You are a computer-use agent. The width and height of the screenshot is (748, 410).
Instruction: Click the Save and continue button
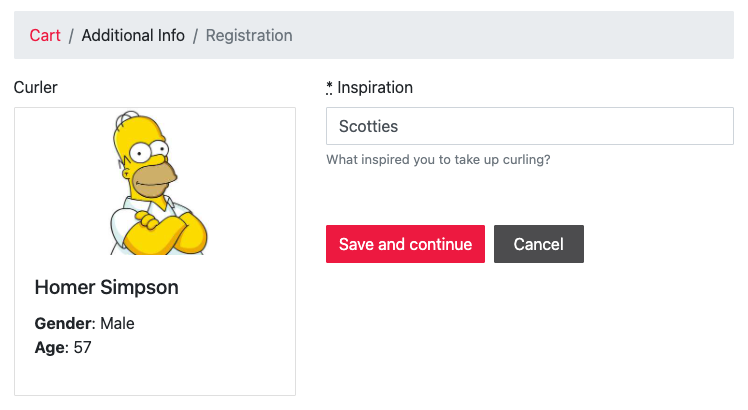pyautogui.click(x=405, y=244)
